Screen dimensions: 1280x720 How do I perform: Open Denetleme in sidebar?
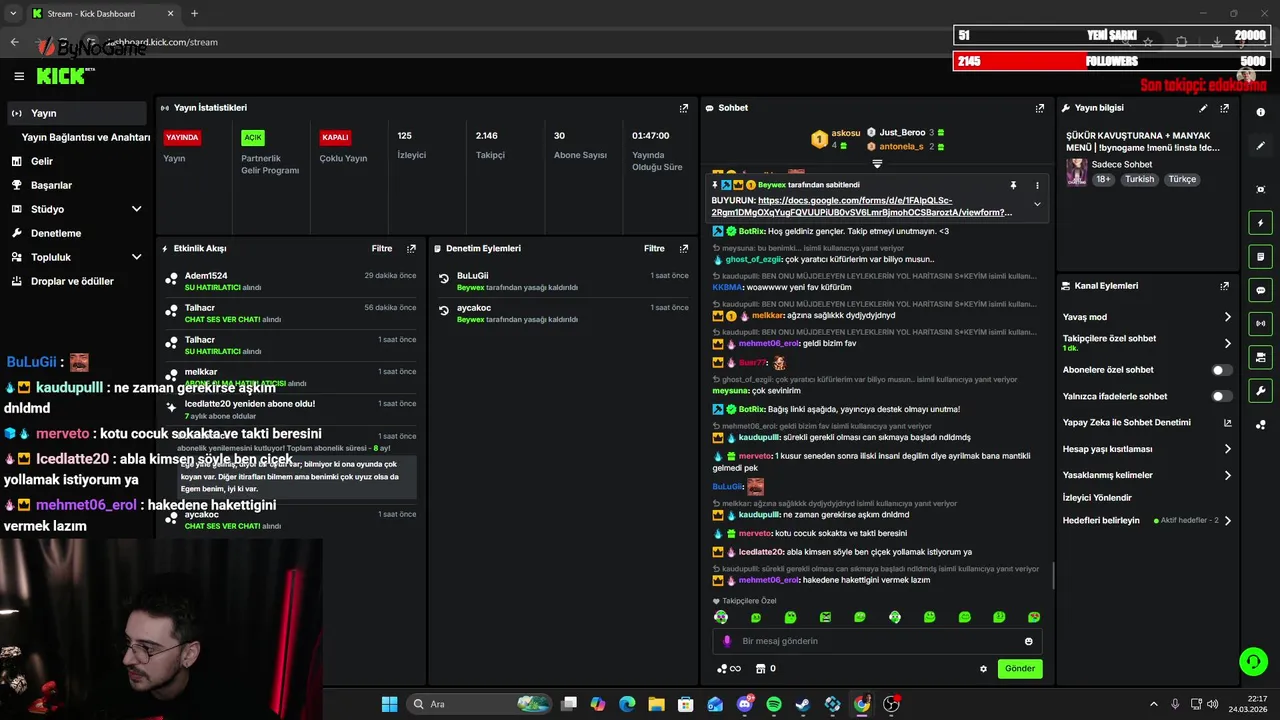click(x=77, y=233)
